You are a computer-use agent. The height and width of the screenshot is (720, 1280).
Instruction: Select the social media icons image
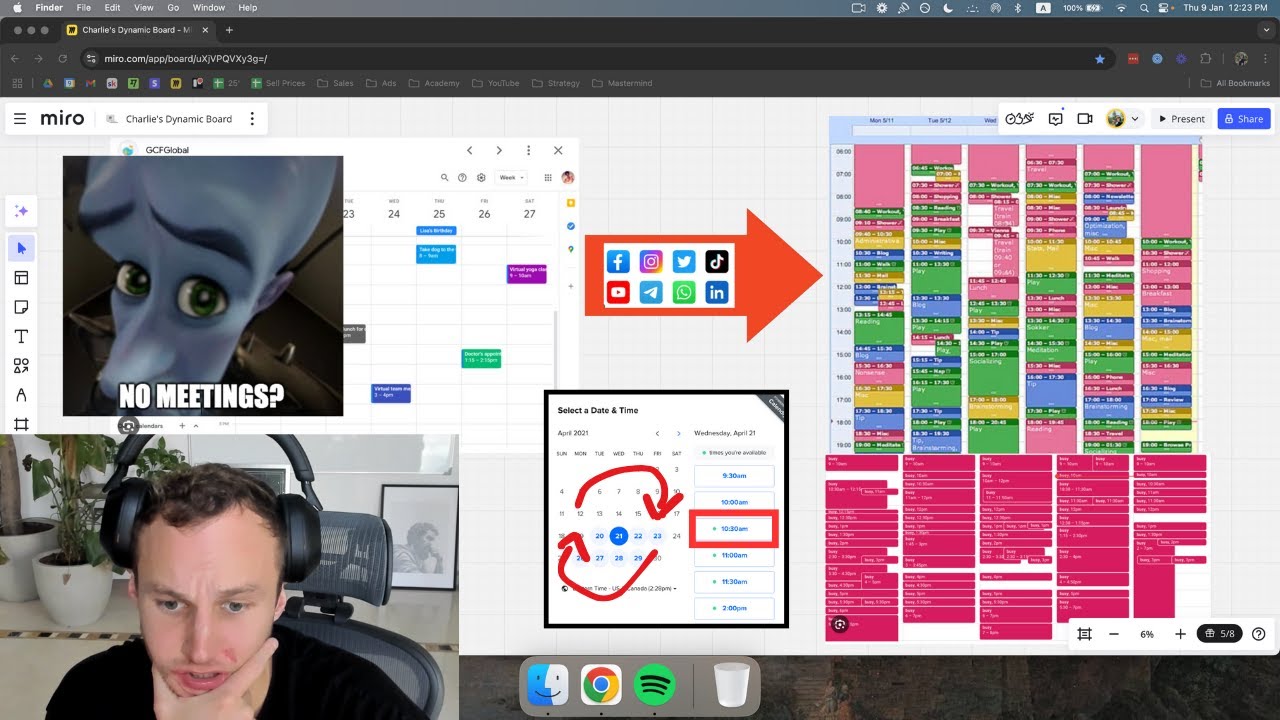(x=668, y=276)
